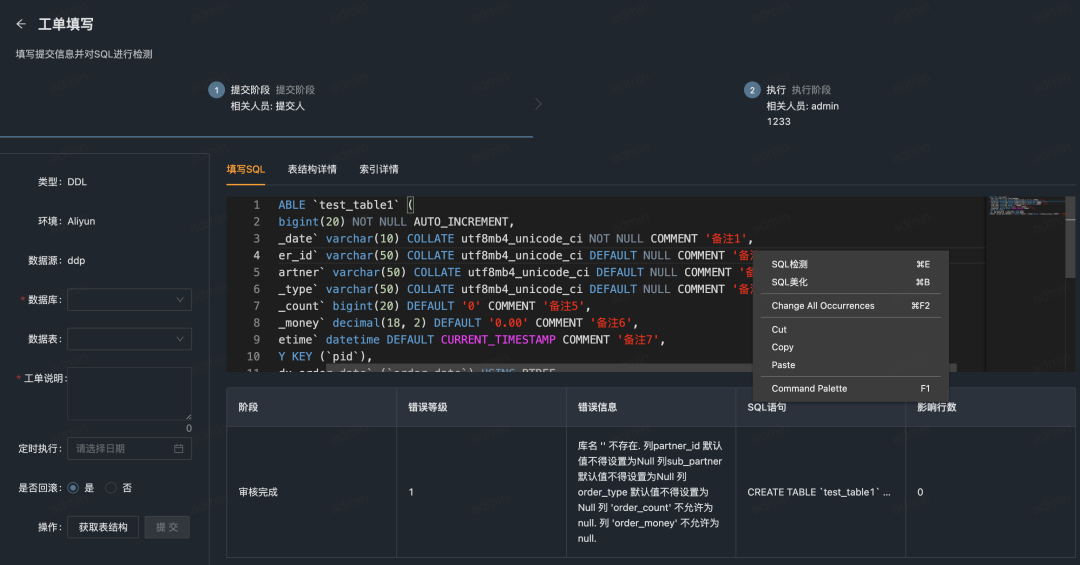This screenshot has width=1080, height=565.
Task: Click the 提交 button
Action: click(x=167, y=527)
